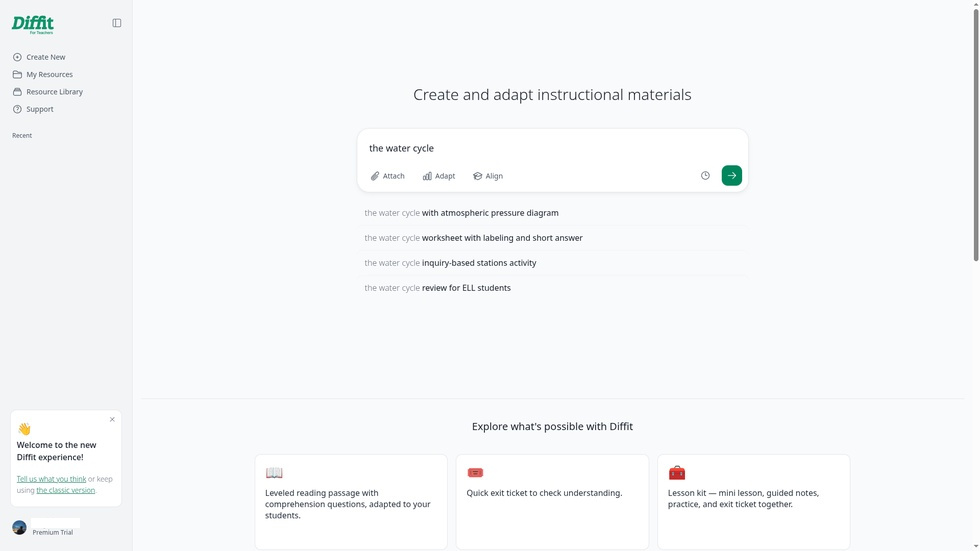Click the waving hand emoji
Image resolution: width=980 pixels, height=551 pixels.
click(24, 429)
